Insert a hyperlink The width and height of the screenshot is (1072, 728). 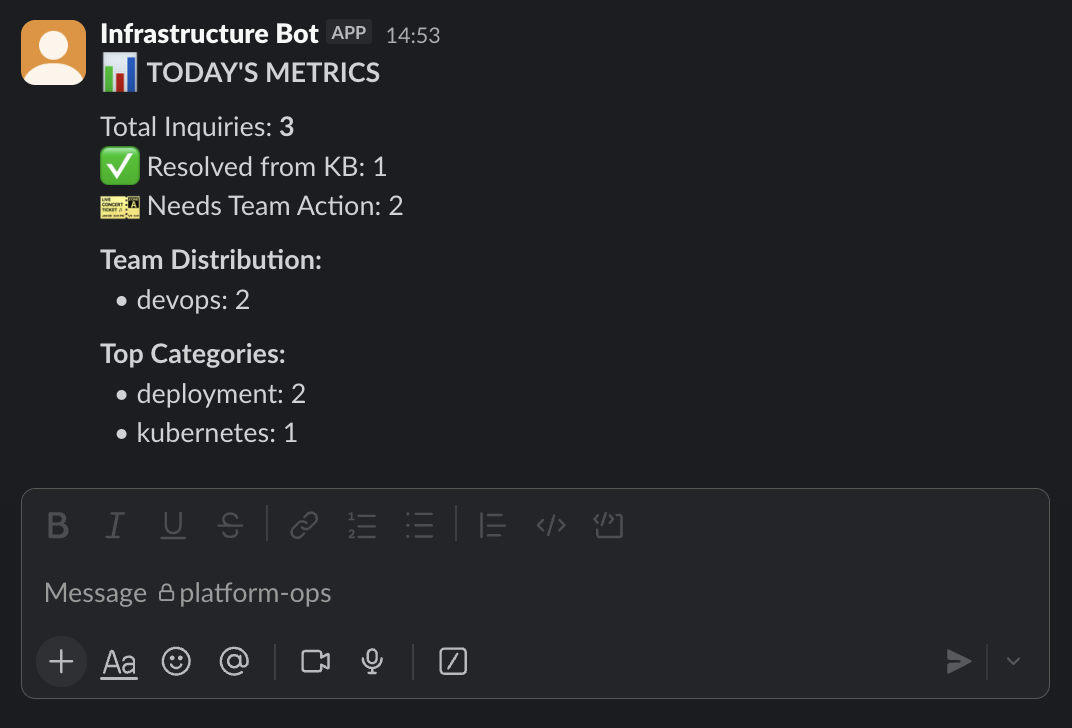304,525
